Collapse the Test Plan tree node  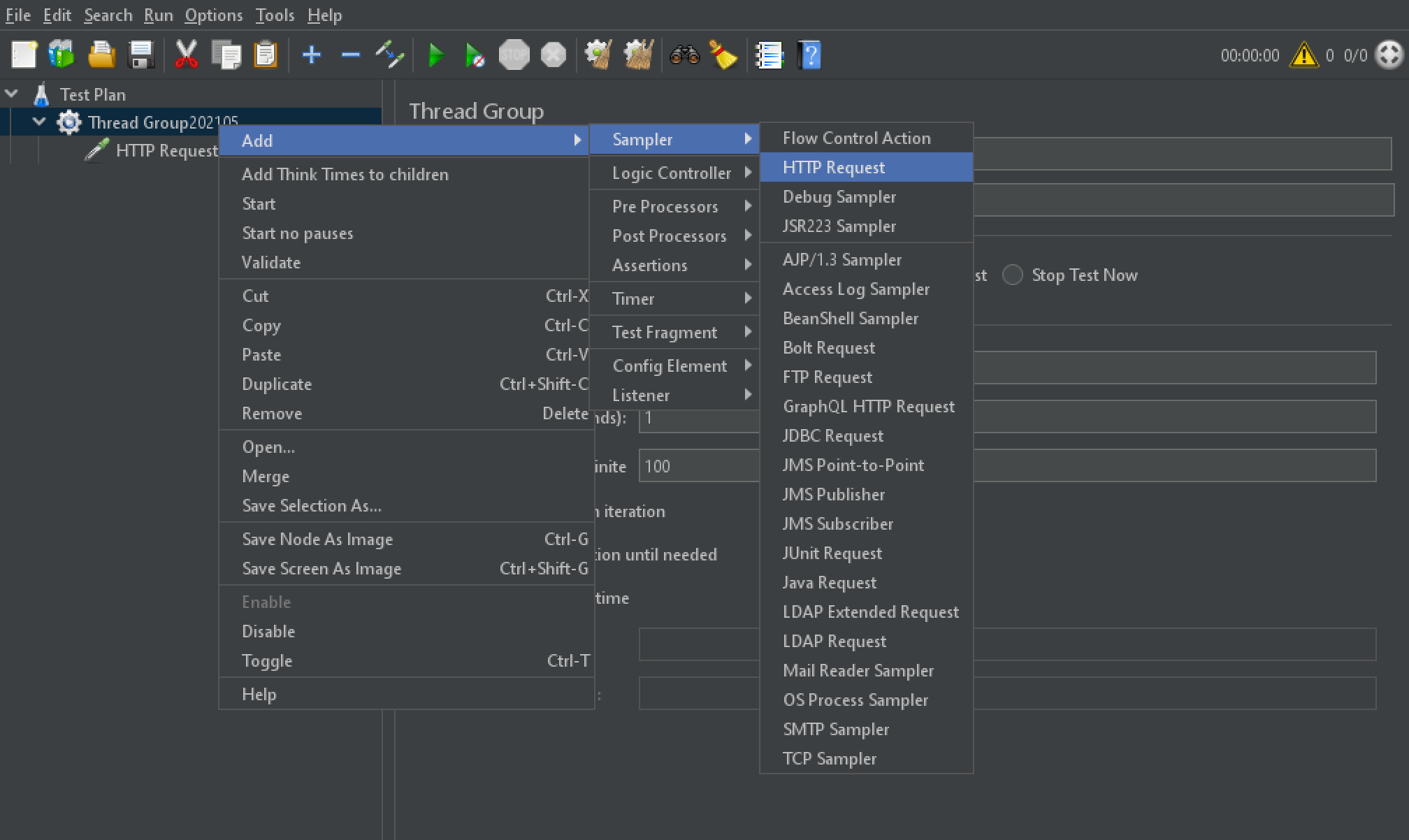[x=12, y=94]
